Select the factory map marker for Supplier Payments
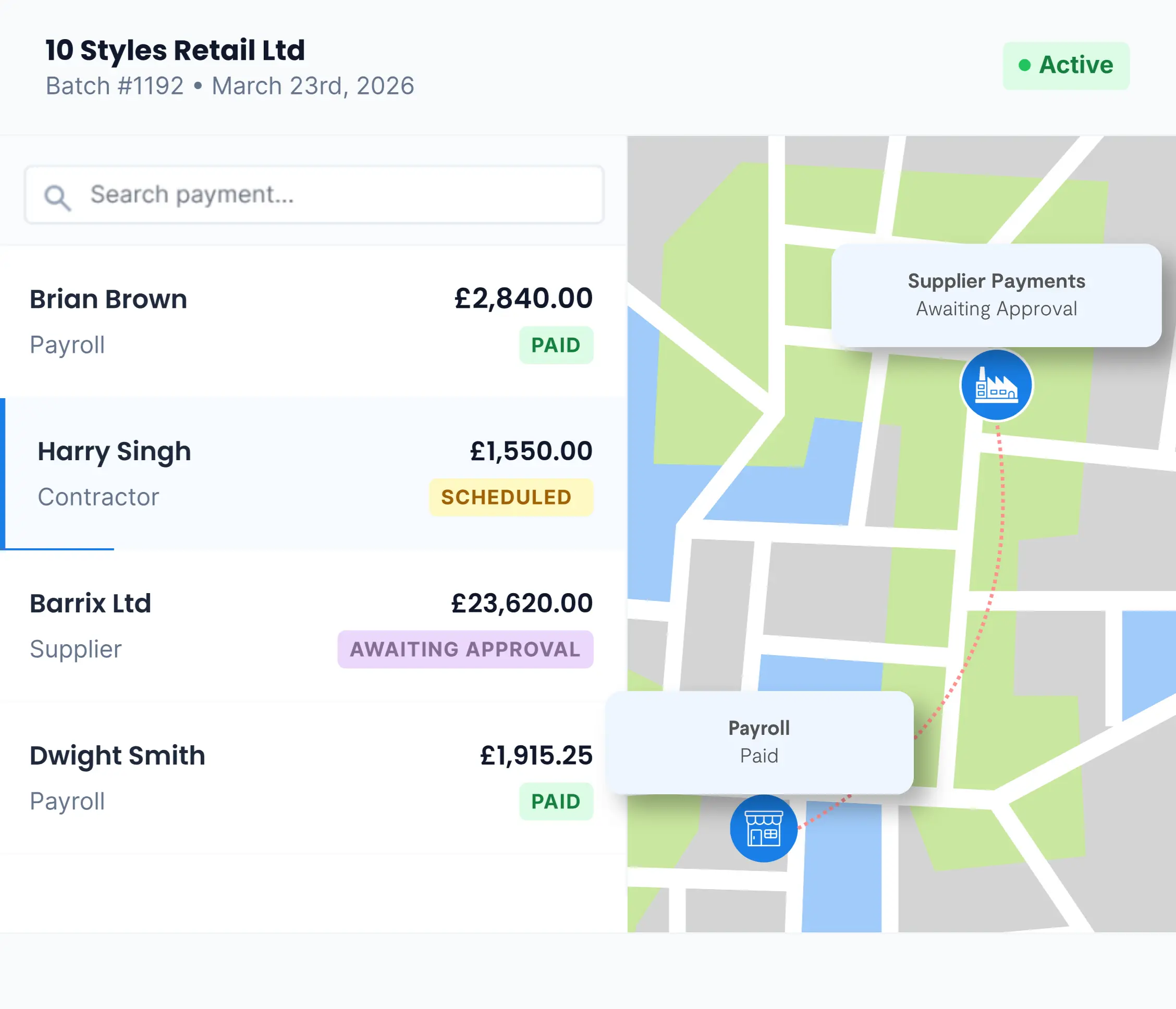Viewport: 1176px width, 1009px height. coord(996,385)
